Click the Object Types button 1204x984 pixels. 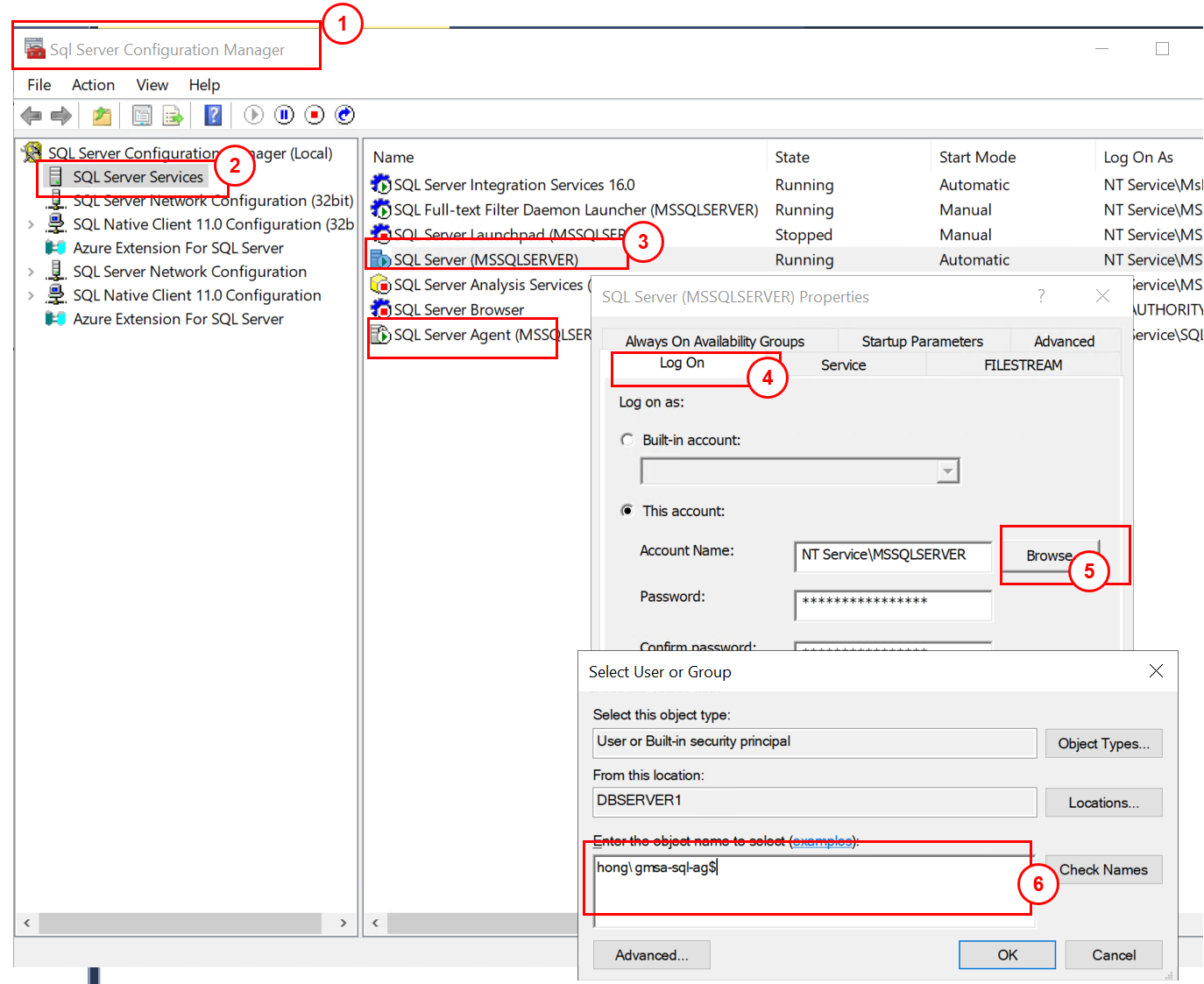(1103, 743)
